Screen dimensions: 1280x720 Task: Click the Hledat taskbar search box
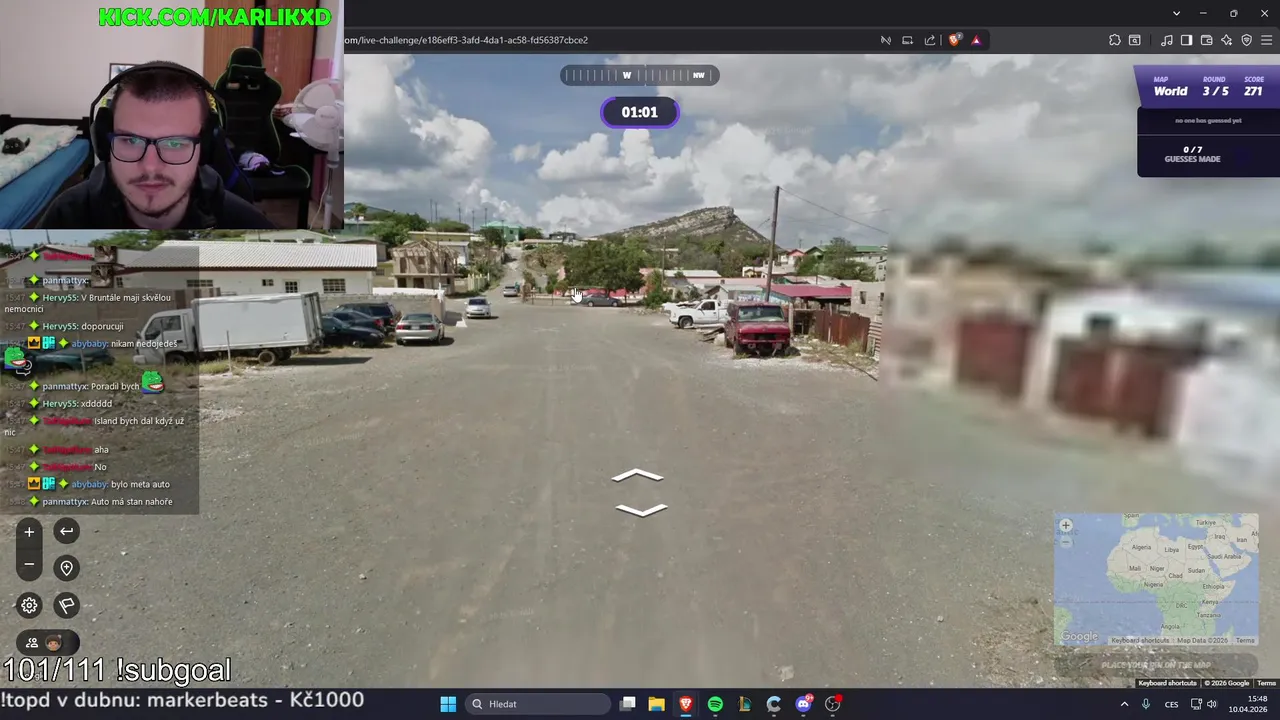pyautogui.click(x=540, y=704)
